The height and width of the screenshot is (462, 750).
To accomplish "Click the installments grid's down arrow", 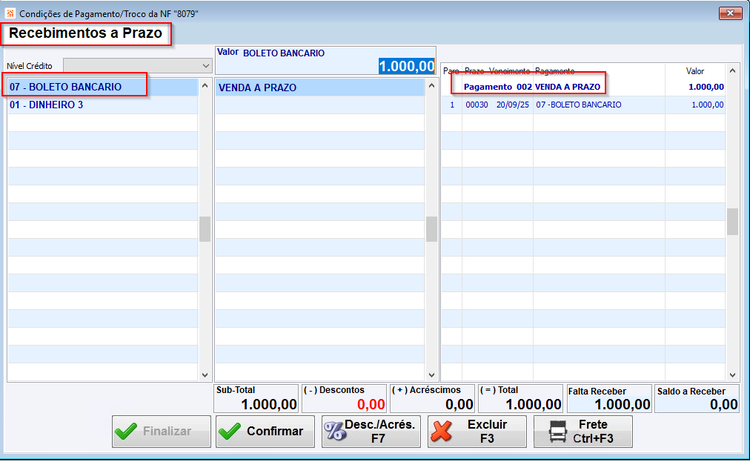I will click(x=732, y=375).
